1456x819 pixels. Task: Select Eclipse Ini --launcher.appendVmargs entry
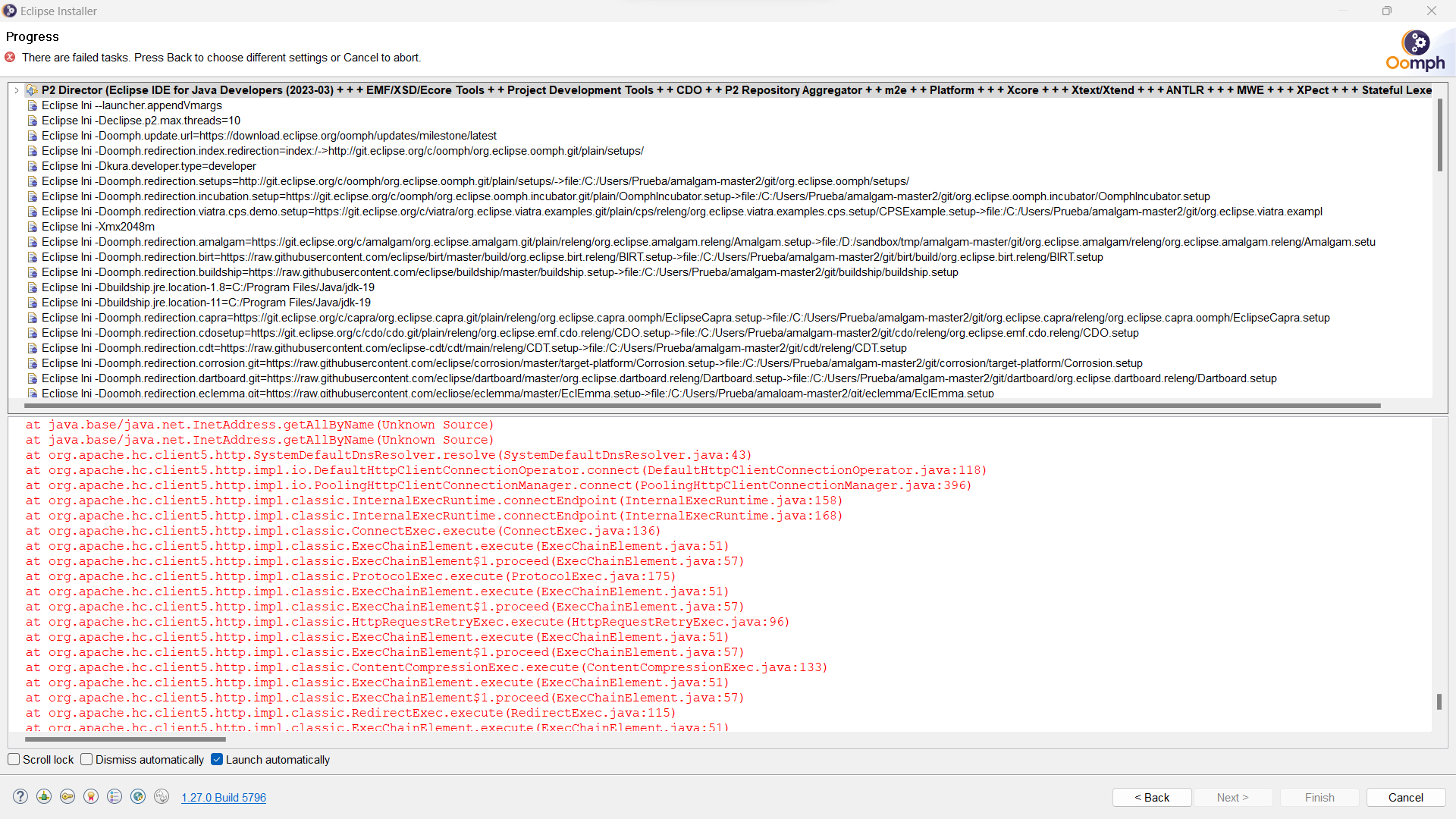pyautogui.click(x=131, y=105)
